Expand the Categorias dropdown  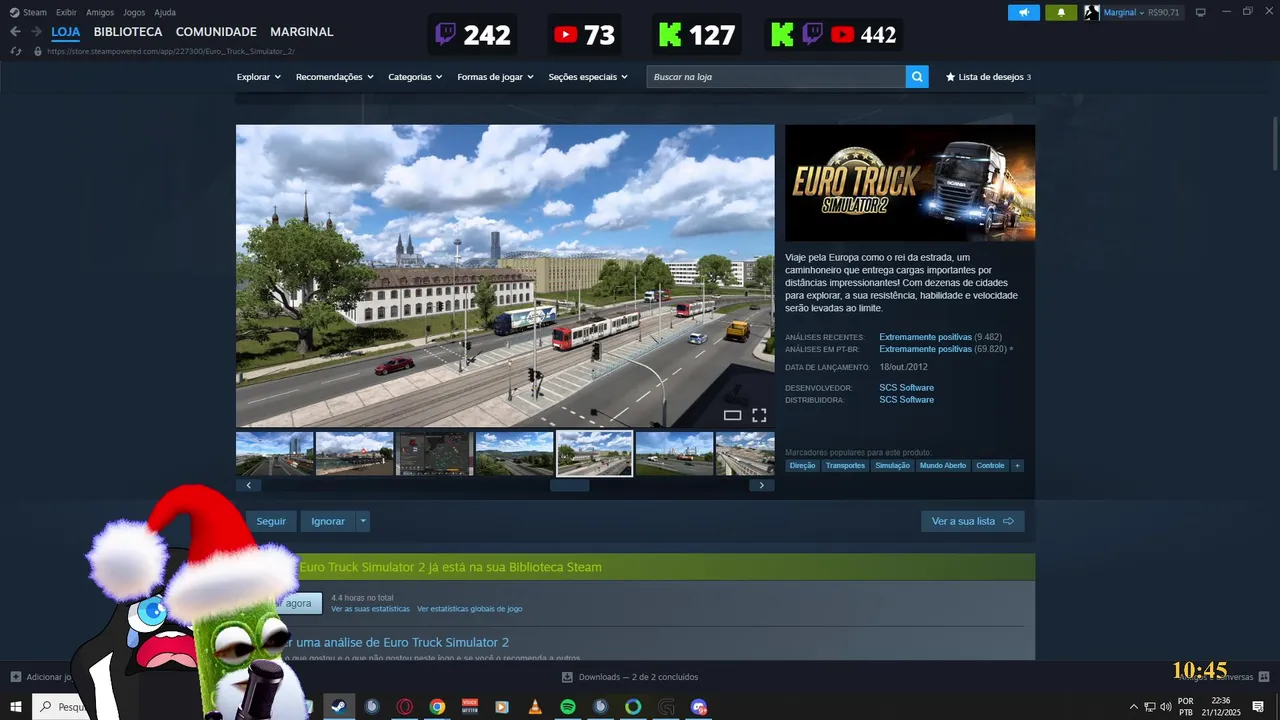pyautogui.click(x=415, y=77)
